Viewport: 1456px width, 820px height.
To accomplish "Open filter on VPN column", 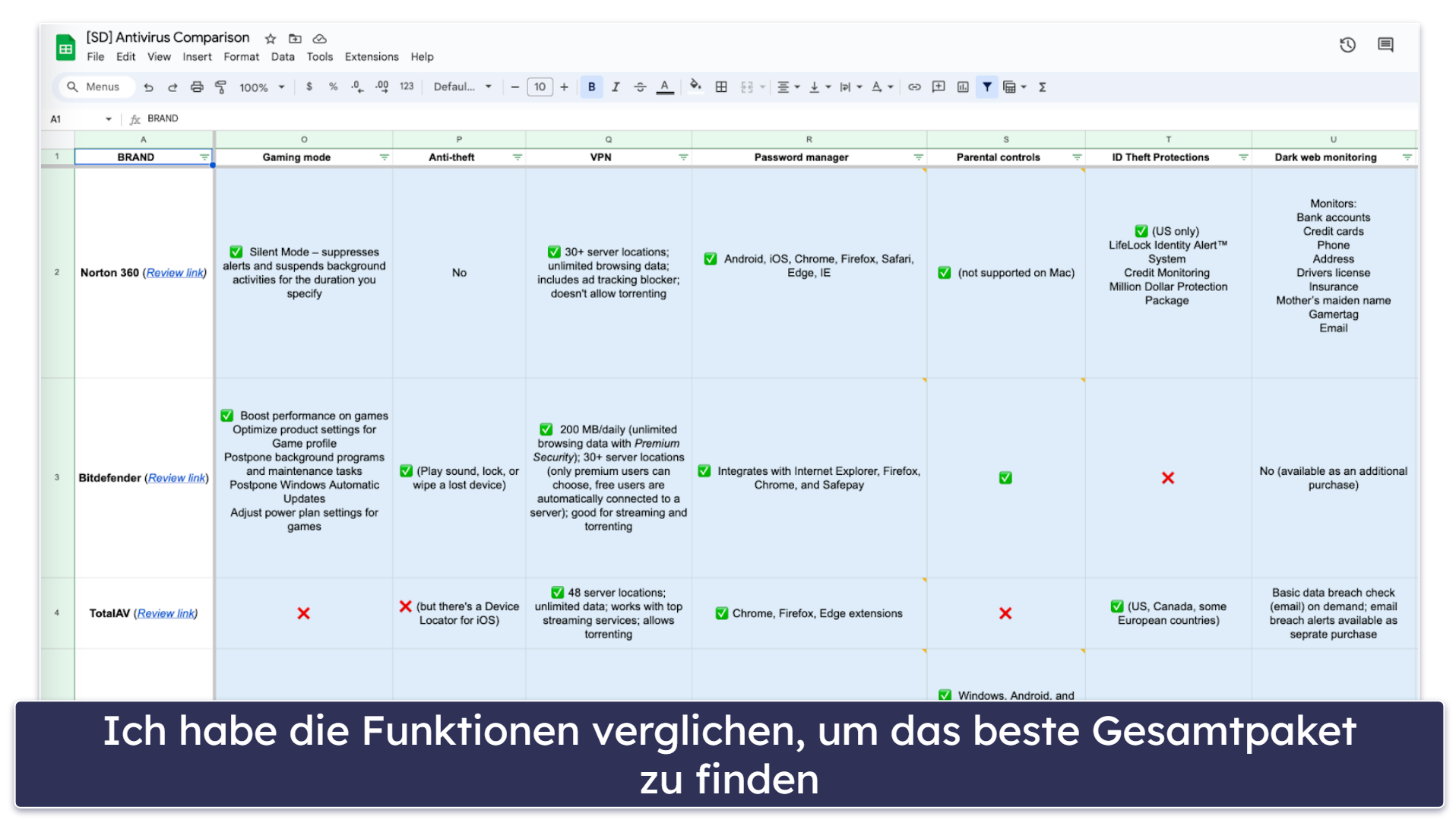I will point(683,157).
